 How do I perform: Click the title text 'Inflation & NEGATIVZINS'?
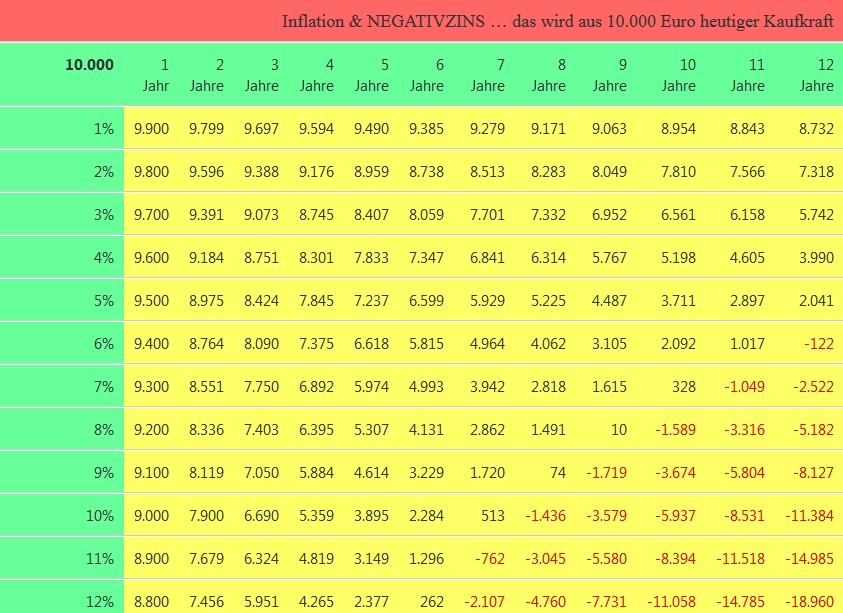click(383, 22)
